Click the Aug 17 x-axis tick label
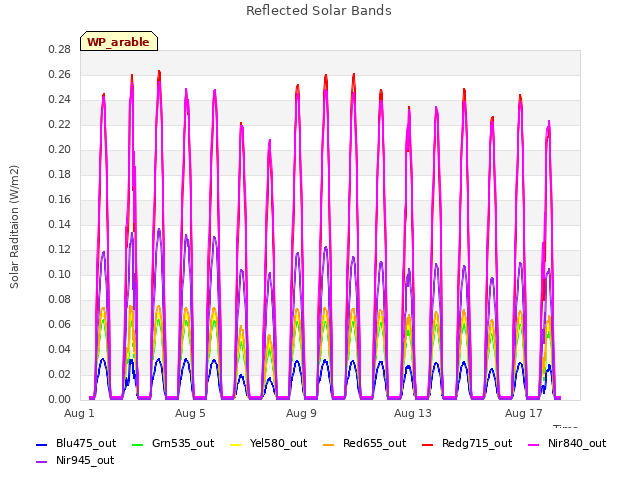The width and height of the screenshot is (640, 480). (x=524, y=413)
